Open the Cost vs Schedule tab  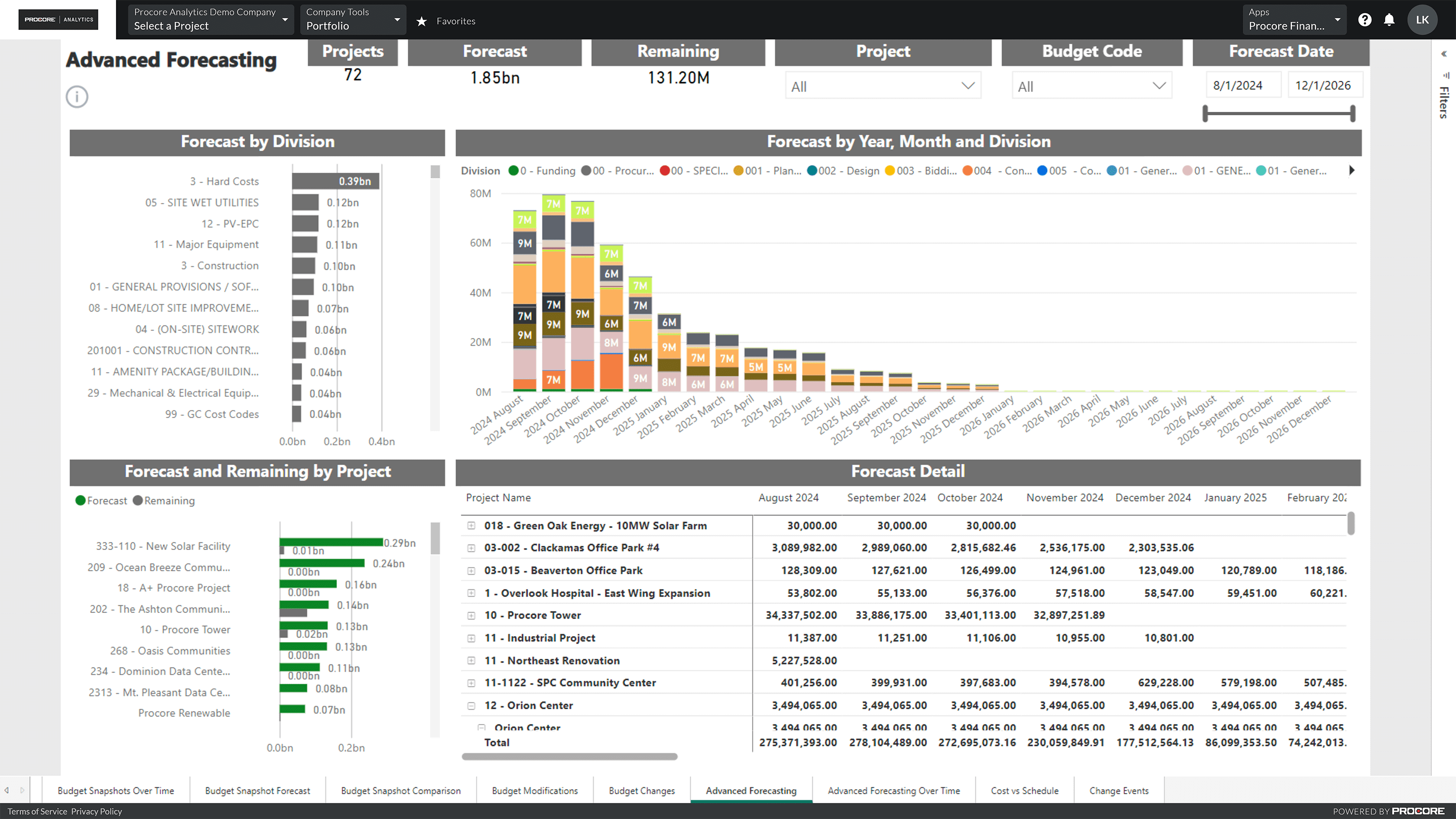(1024, 790)
